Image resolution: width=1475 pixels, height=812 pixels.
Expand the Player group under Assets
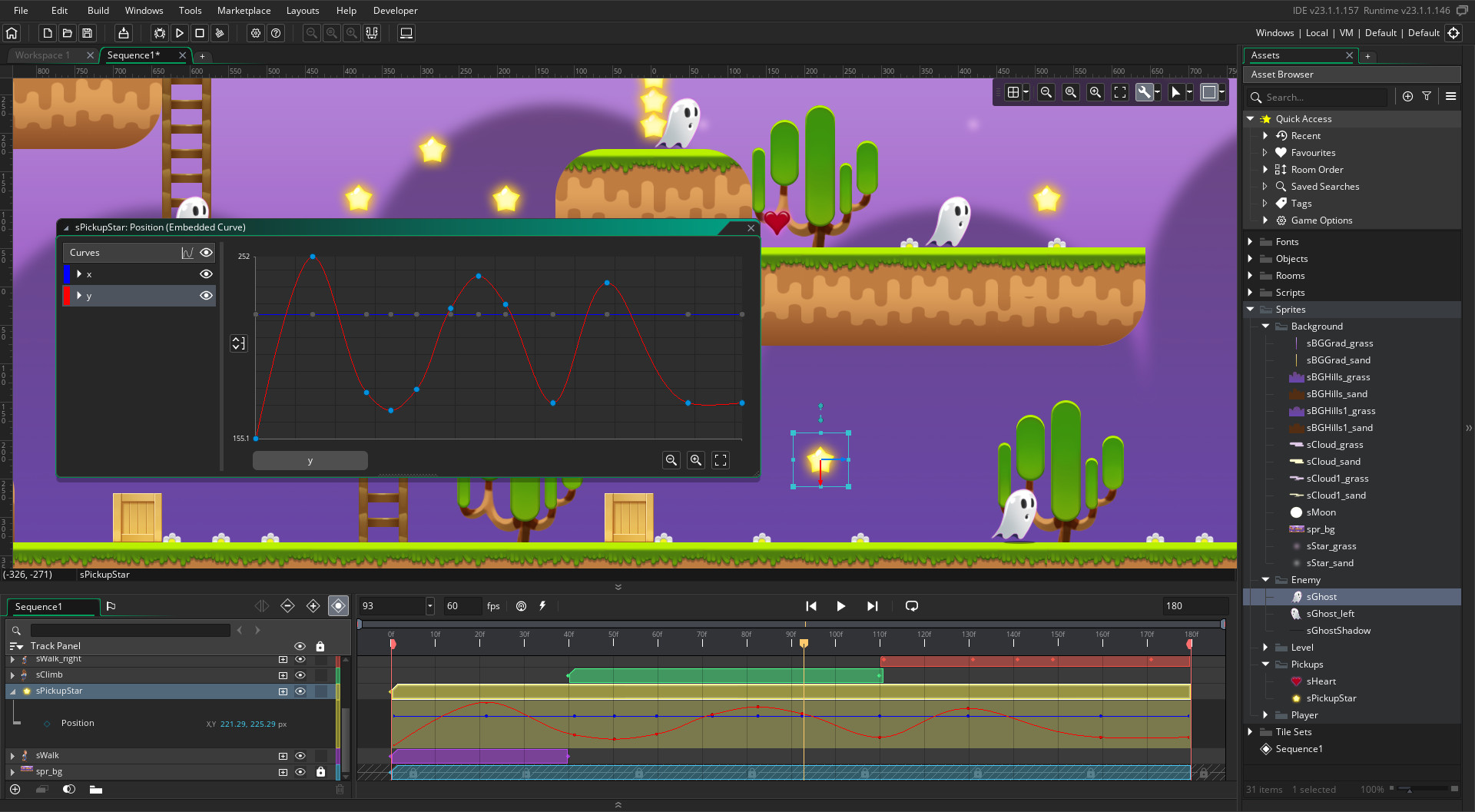coord(1265,714)
